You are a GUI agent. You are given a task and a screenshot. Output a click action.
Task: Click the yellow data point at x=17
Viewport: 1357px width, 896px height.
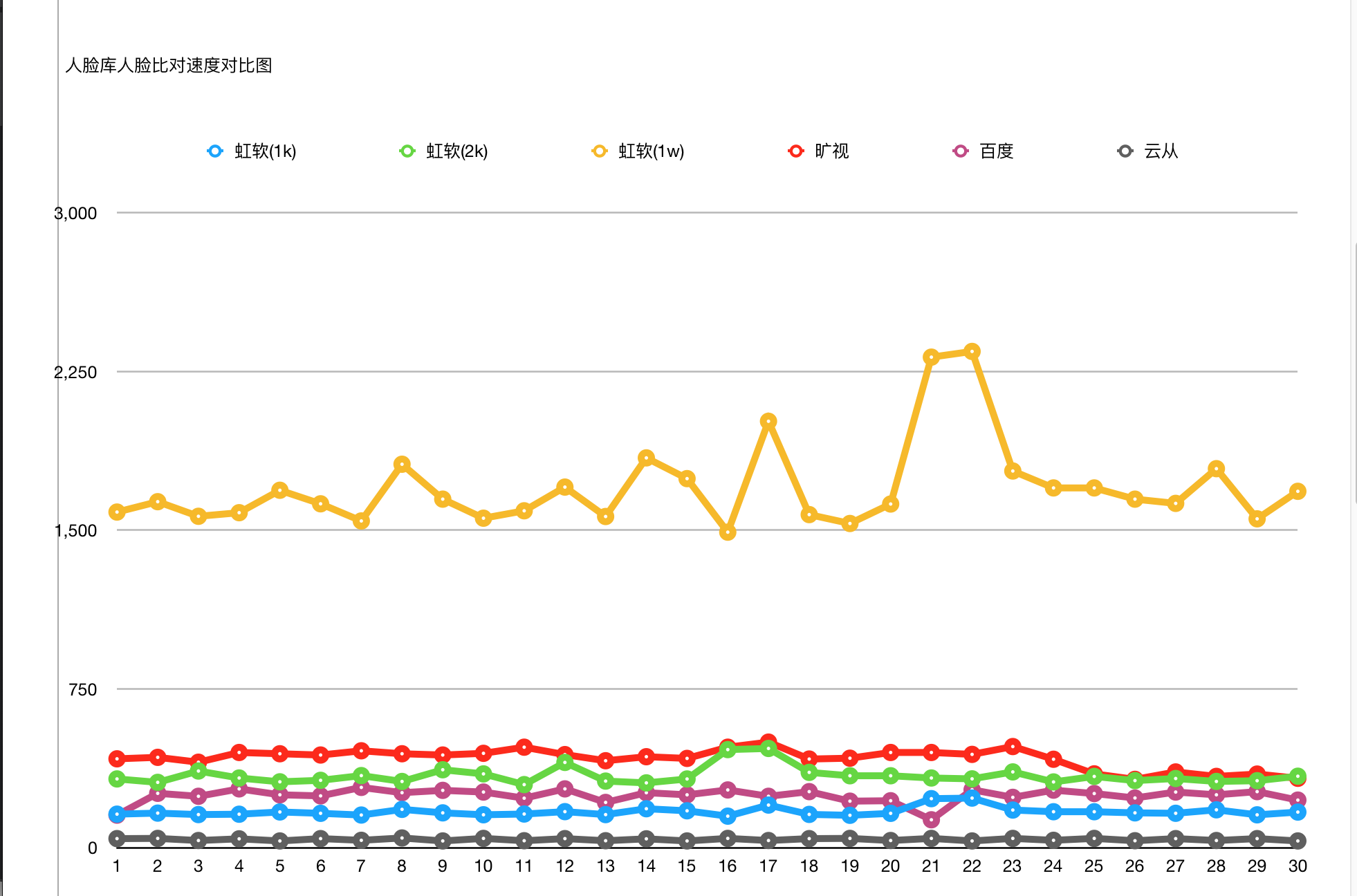tap(768, 421)
